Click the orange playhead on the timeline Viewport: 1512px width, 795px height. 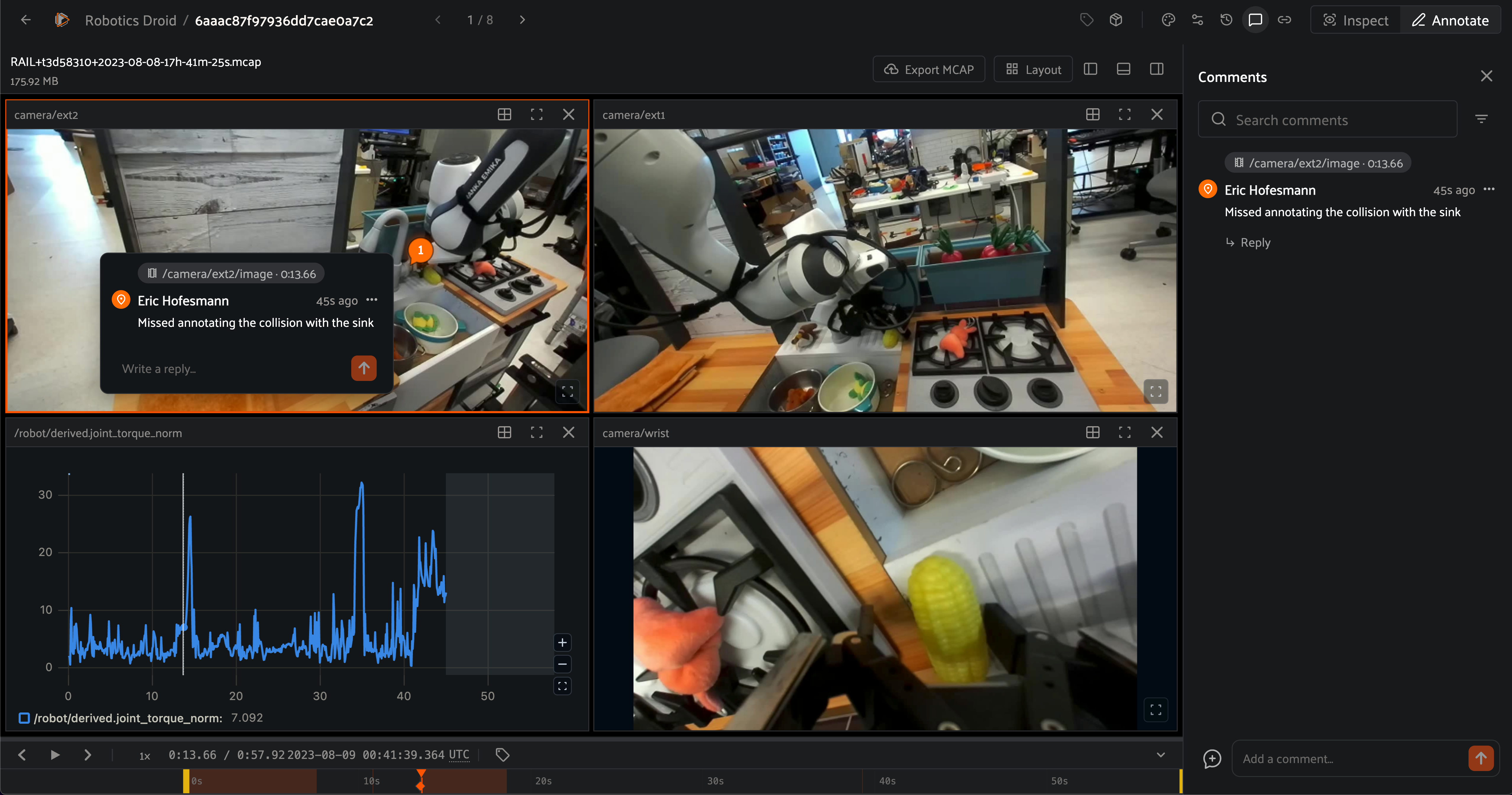tap(421, 781)
